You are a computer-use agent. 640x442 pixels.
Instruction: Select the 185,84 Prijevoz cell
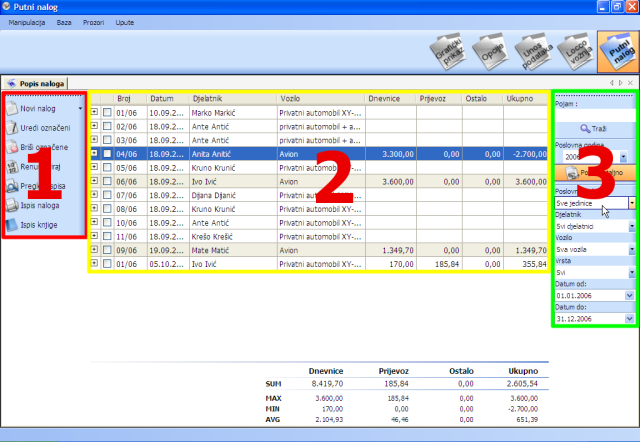click(x=439, y=264)
